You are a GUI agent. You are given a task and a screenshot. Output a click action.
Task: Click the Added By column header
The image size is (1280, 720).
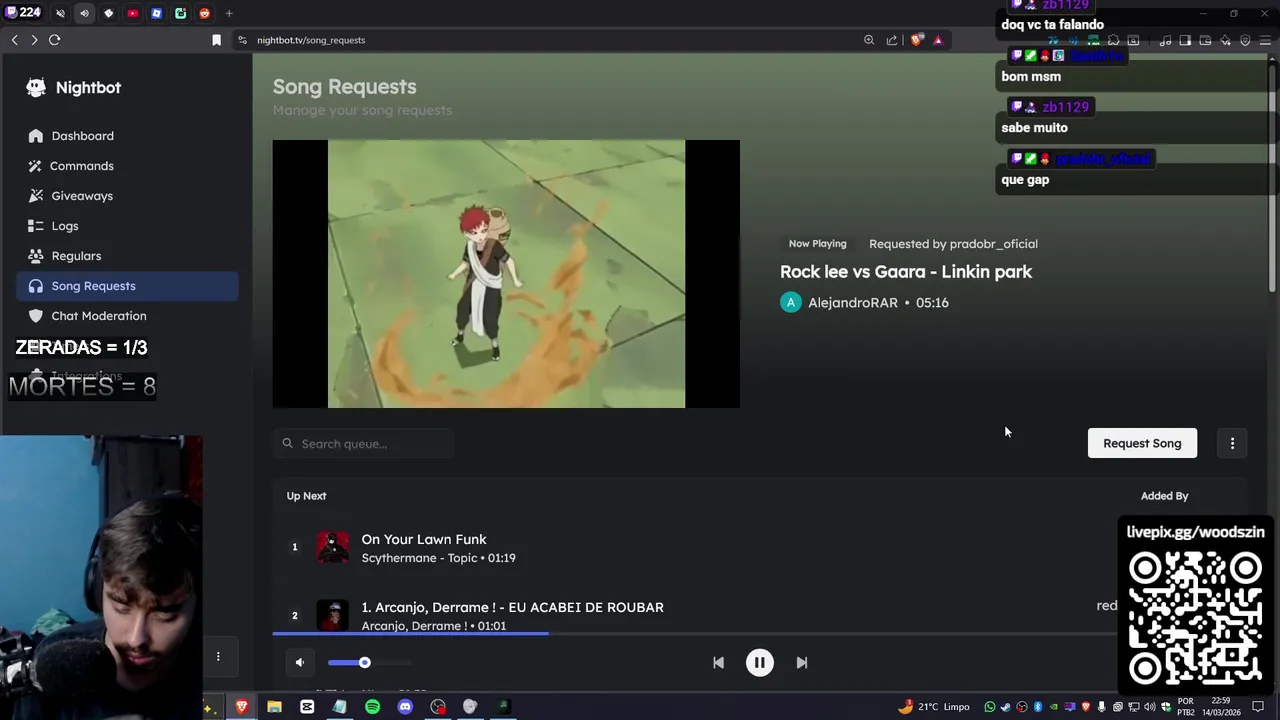click(1164, 496)
